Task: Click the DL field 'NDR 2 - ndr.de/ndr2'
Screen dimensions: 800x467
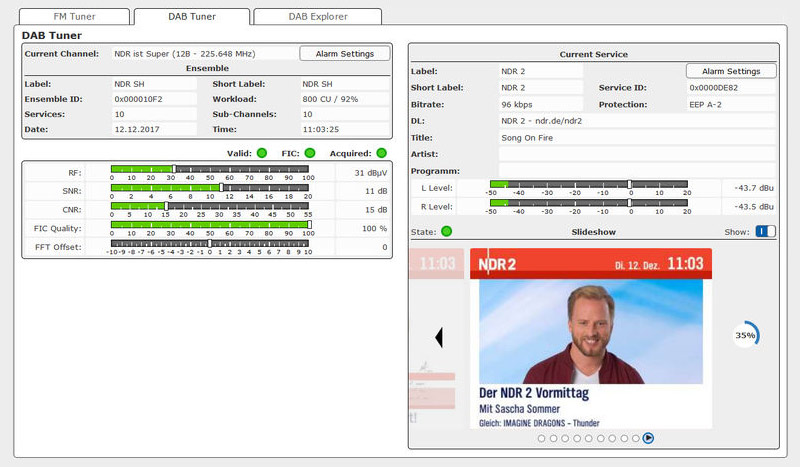Action: click(x=637, y=121)
